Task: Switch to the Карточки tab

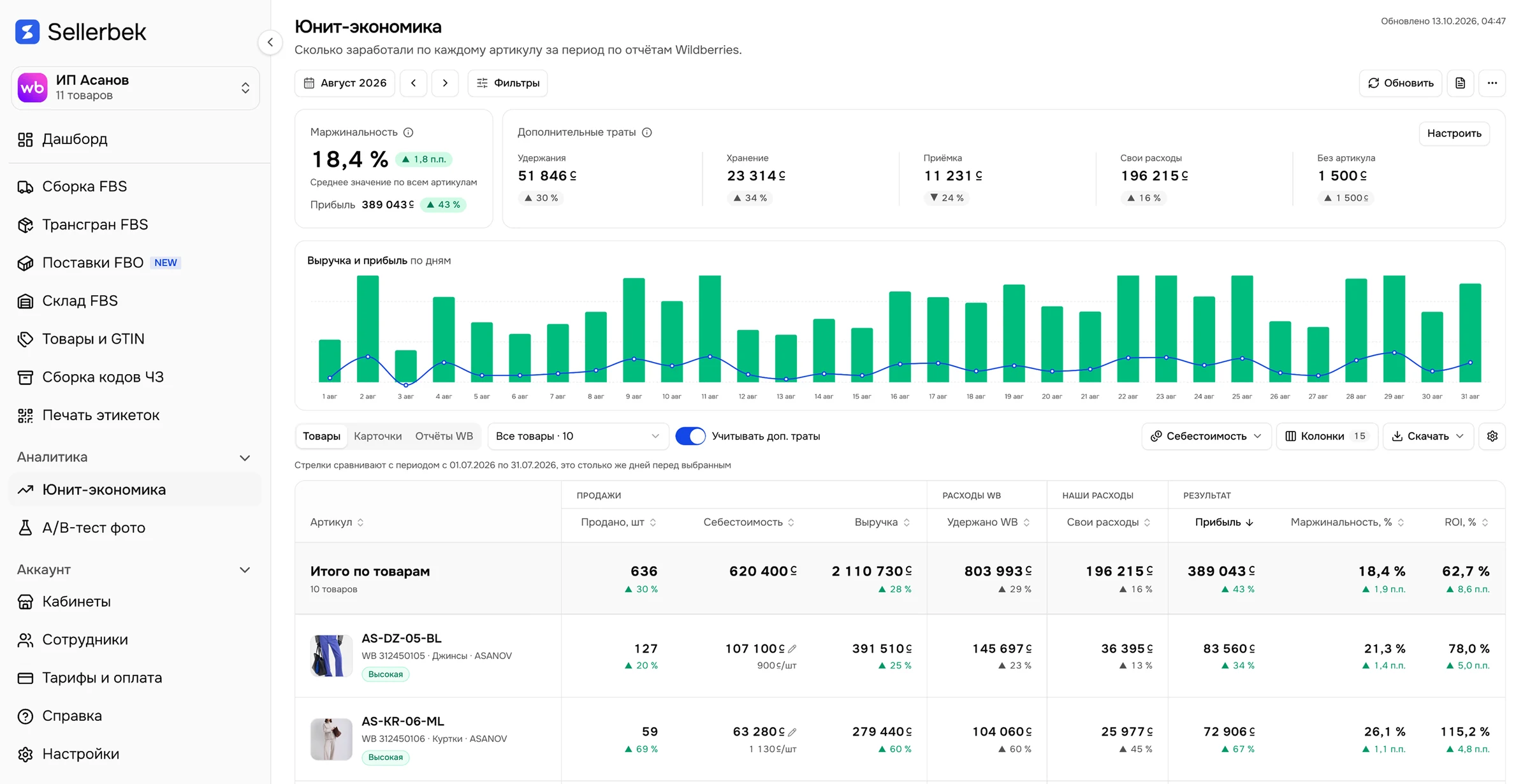Action: (x=378, y=436)
